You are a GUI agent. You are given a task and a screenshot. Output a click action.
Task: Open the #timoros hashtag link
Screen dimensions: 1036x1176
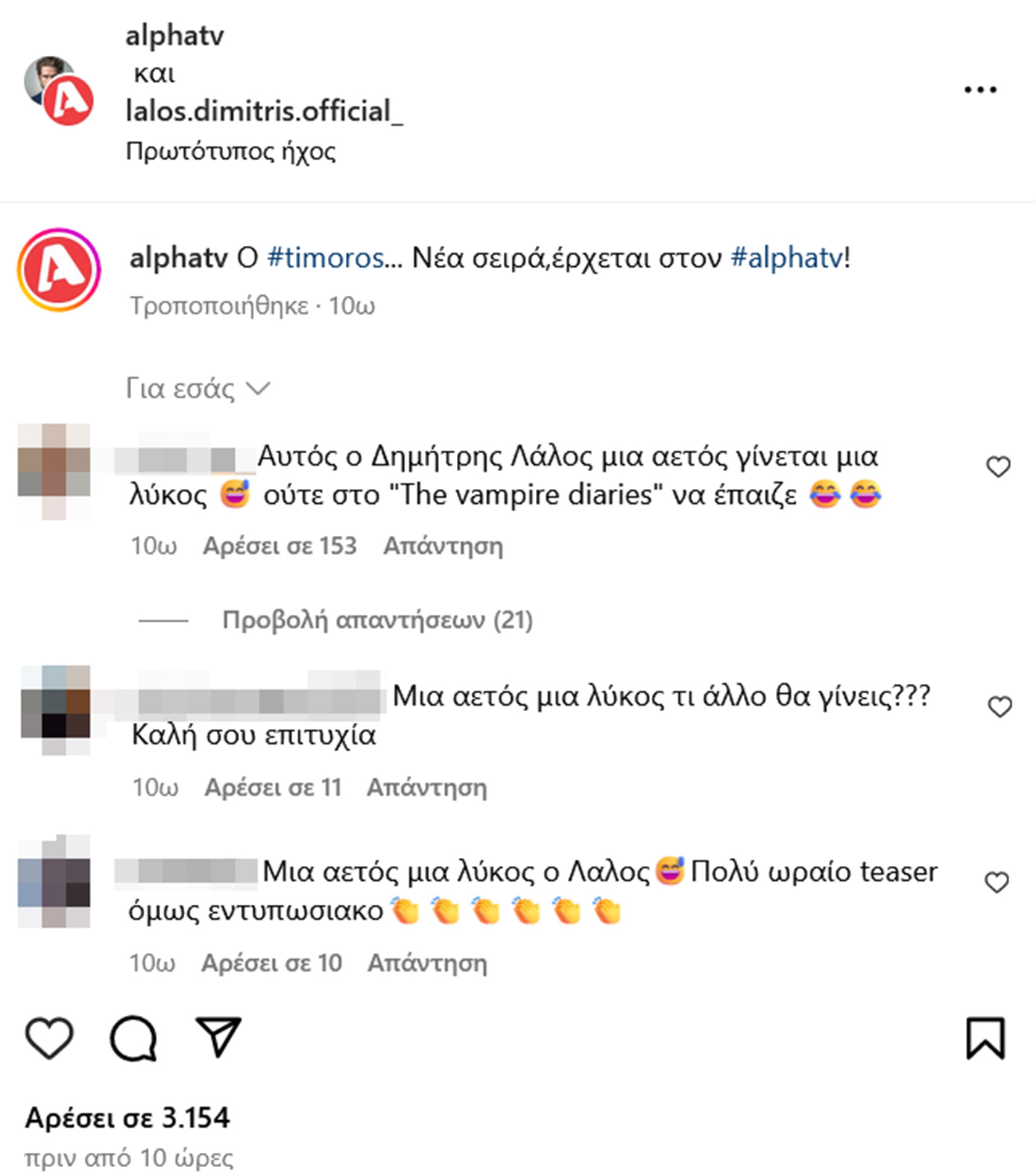point(326,258)
